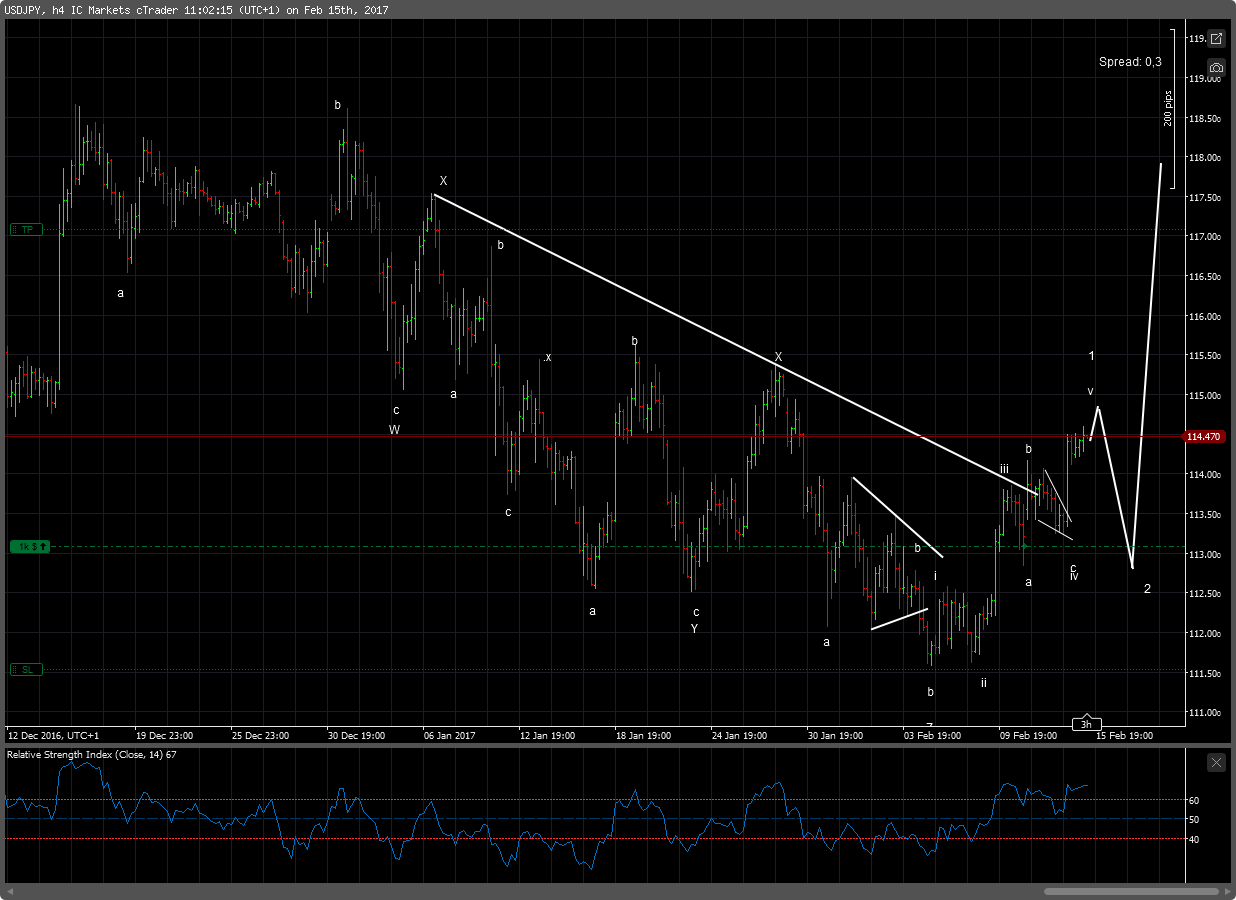1236x900 pixels.
Task: Click the 24 Jan 19:00 time axis label
Action: [x=740, y=735]
